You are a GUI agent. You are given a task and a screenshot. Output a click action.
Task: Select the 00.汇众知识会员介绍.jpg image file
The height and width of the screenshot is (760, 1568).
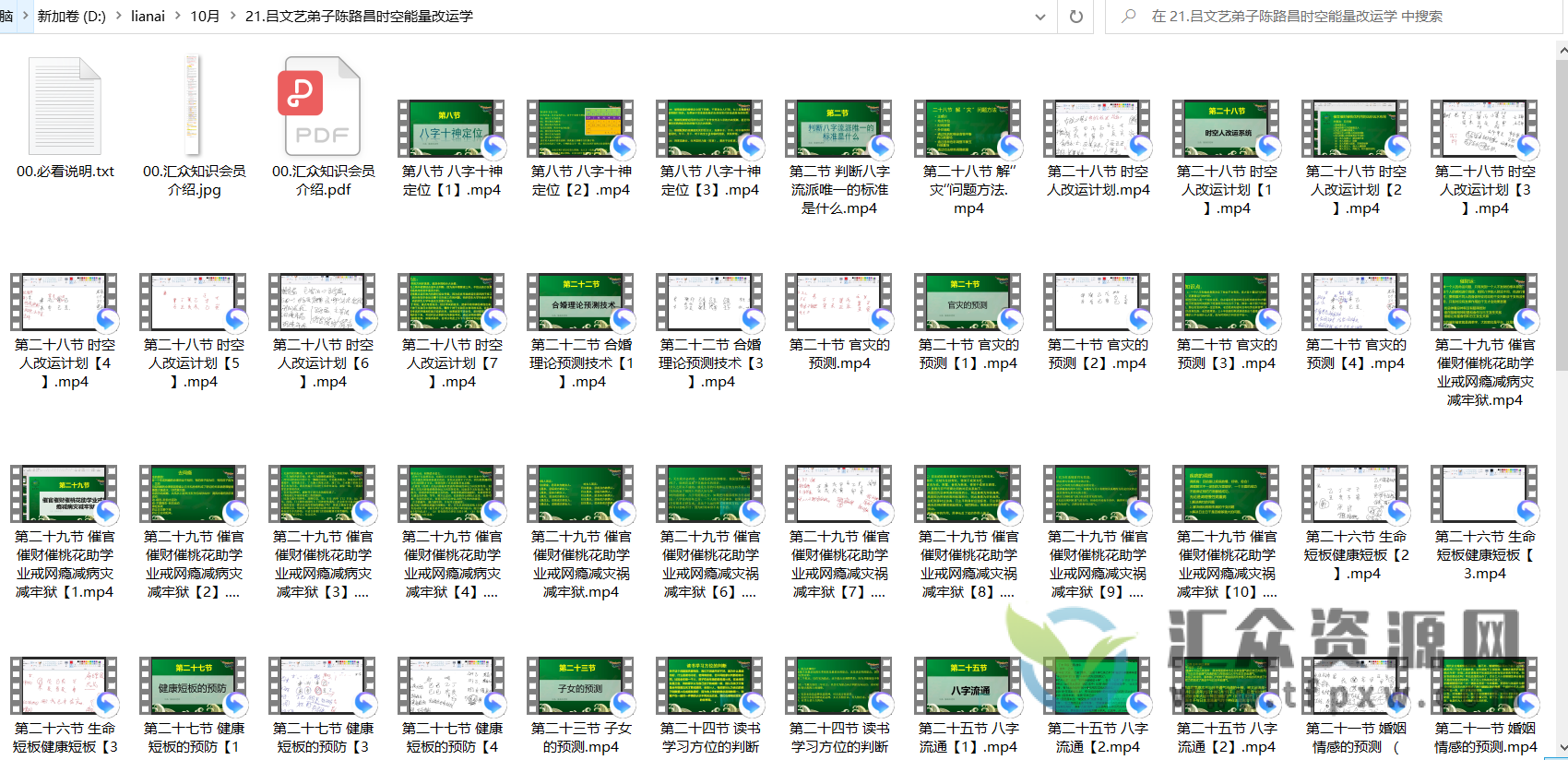pyautogui.click(x=193, y=106)
